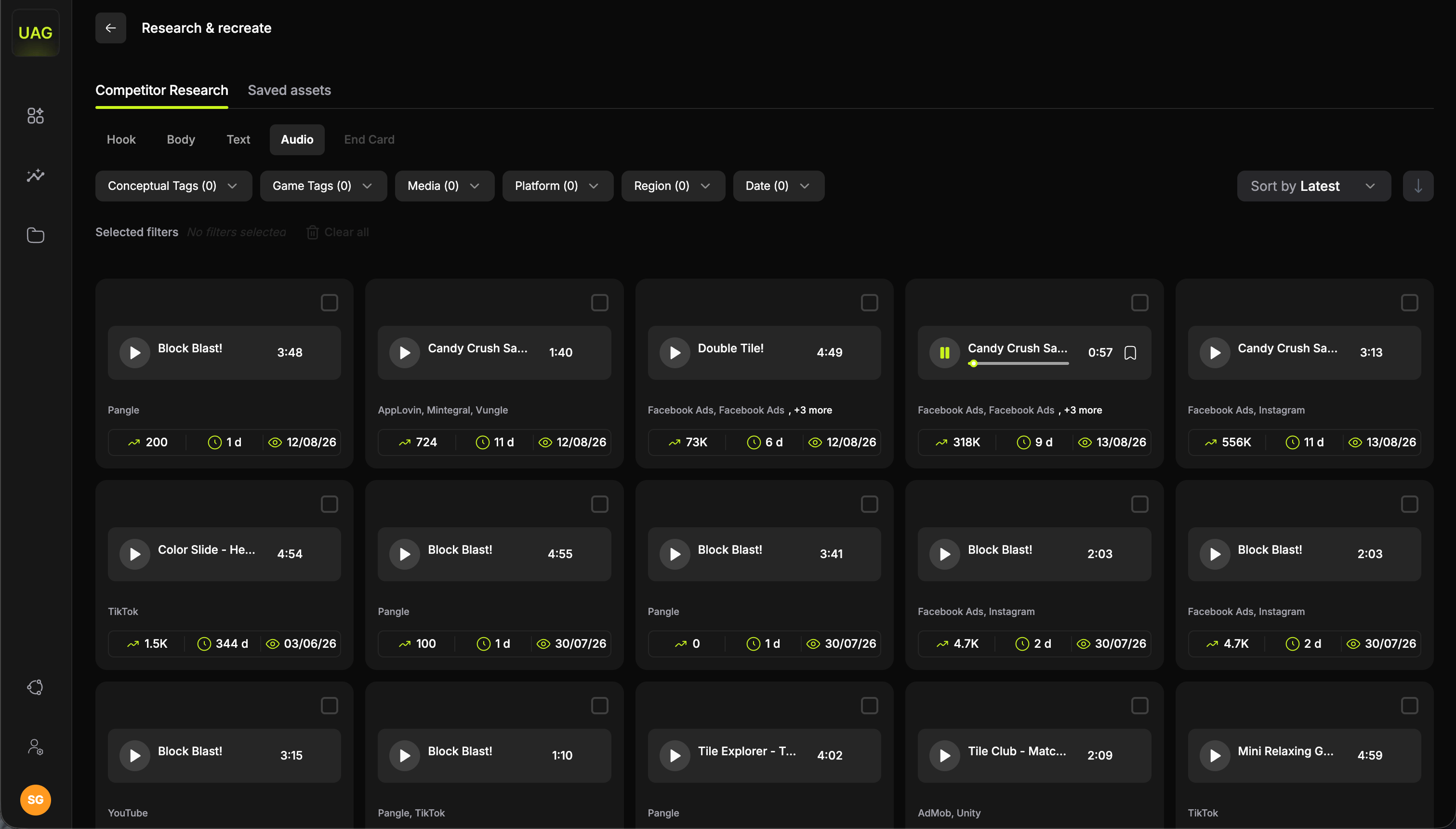
Task: Select the Audio sub-tab
Action: [297, 139]
